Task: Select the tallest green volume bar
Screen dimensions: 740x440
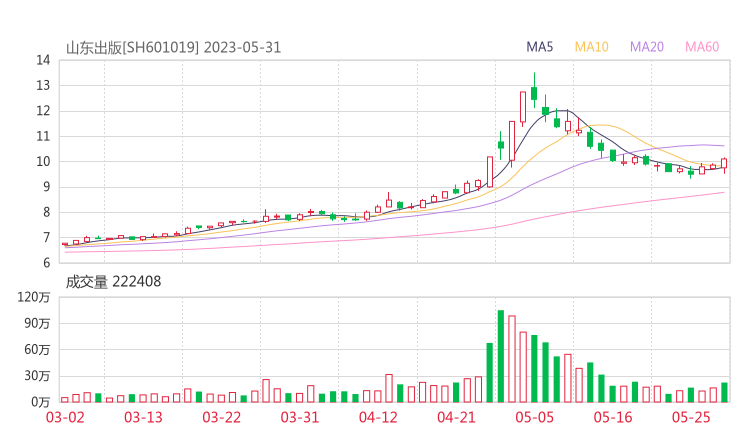Action: (501, 356)
